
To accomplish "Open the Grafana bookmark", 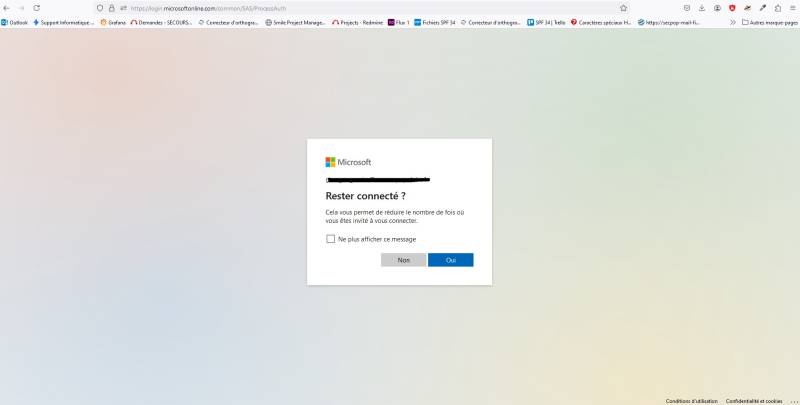I will point(113,22).
